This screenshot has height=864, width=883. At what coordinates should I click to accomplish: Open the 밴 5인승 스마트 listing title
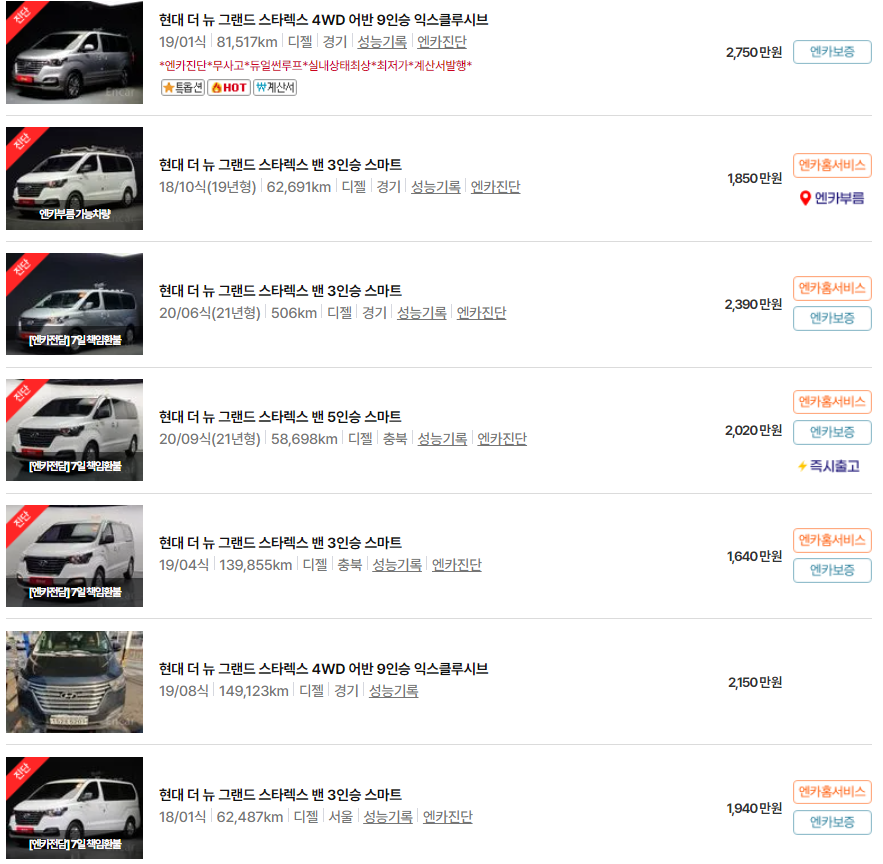click(x=280, y=417)
